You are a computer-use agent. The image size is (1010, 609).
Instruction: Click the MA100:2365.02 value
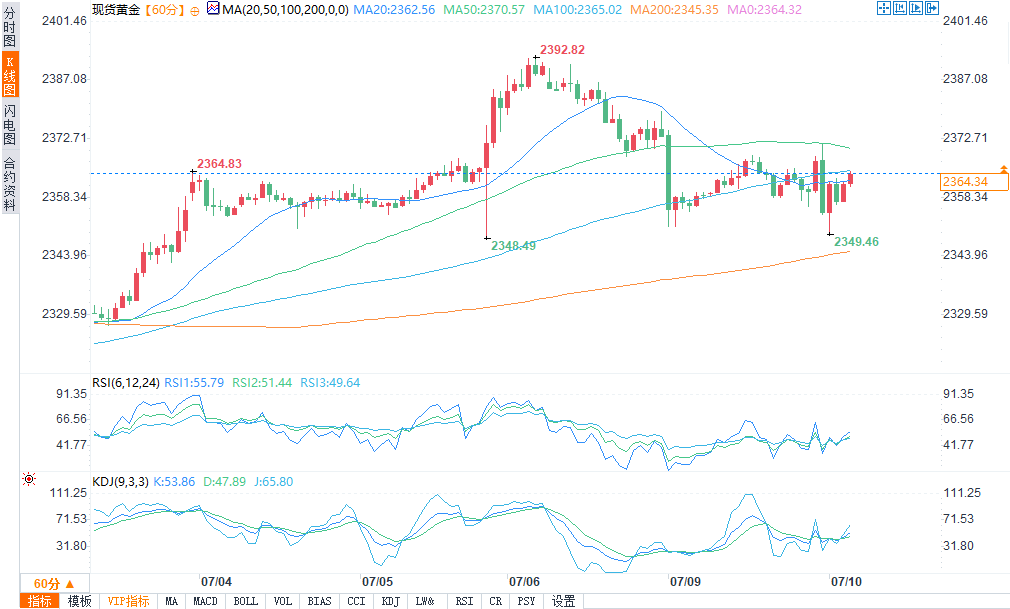click(x=578, y=10)
